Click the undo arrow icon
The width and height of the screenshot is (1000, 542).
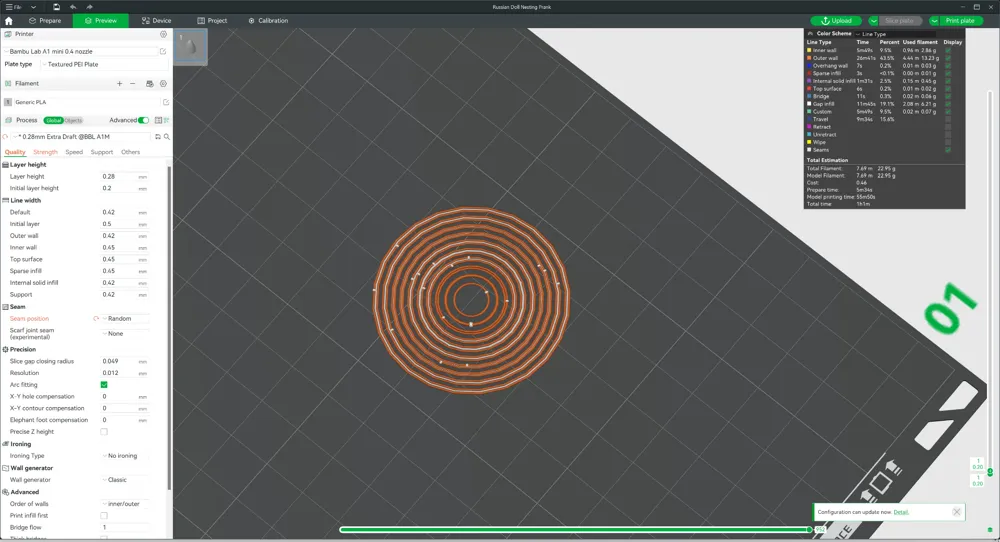[73, 7]
